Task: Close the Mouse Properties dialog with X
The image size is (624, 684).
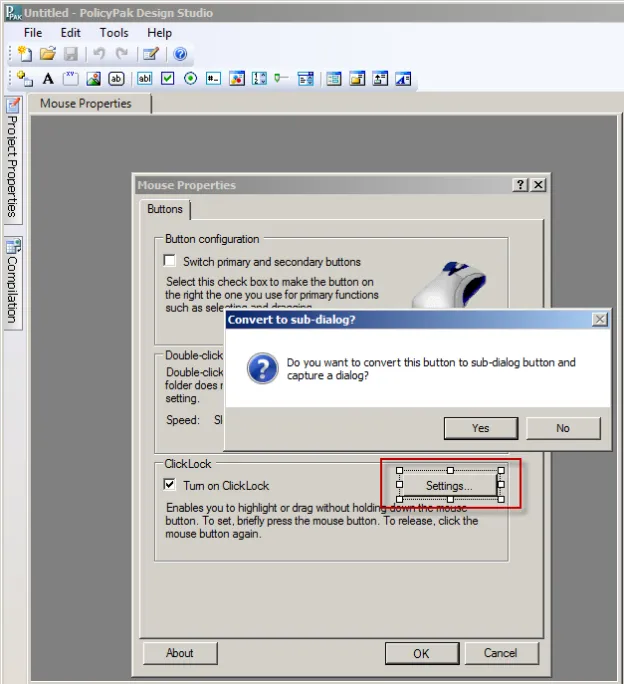Action: [538, 185]
